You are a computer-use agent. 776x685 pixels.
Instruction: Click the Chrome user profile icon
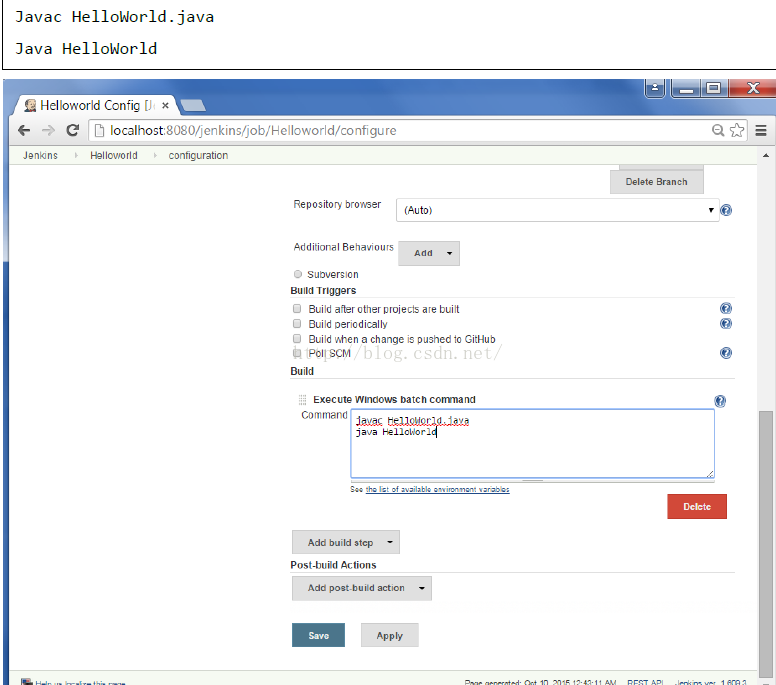pyautogui.click(x=655, y=88)
